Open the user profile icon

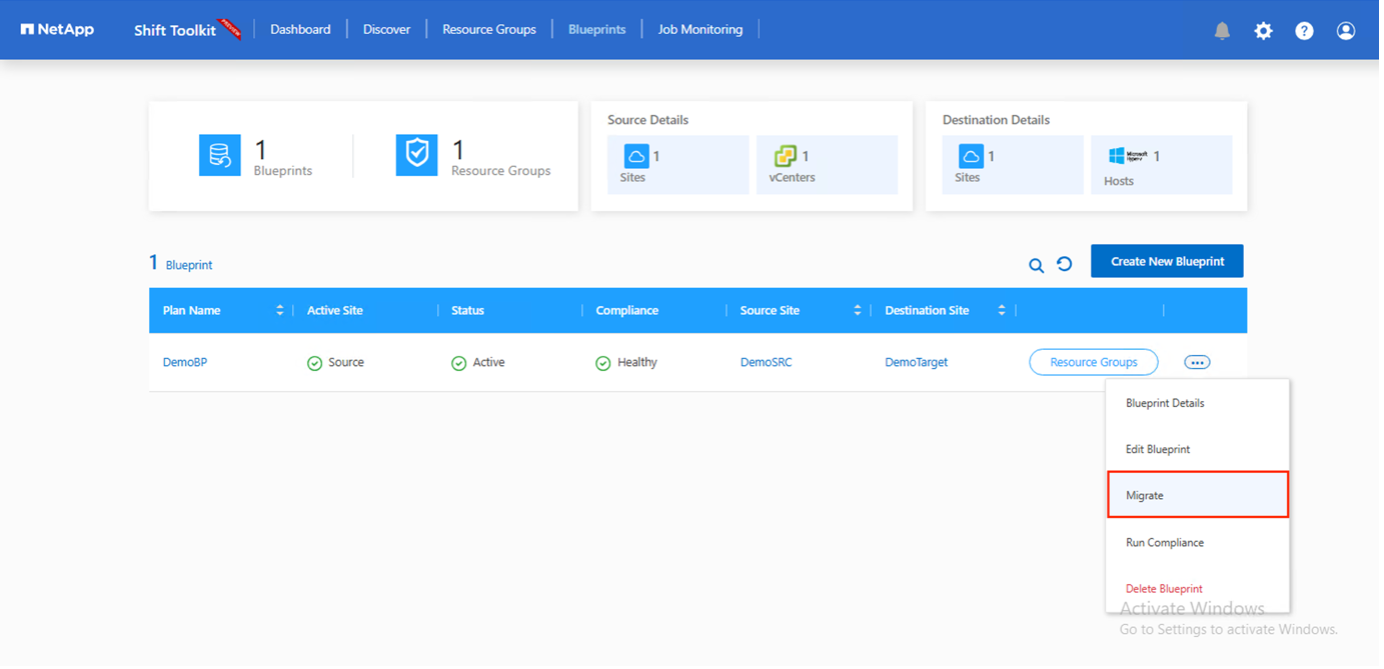pos(1346,31)
